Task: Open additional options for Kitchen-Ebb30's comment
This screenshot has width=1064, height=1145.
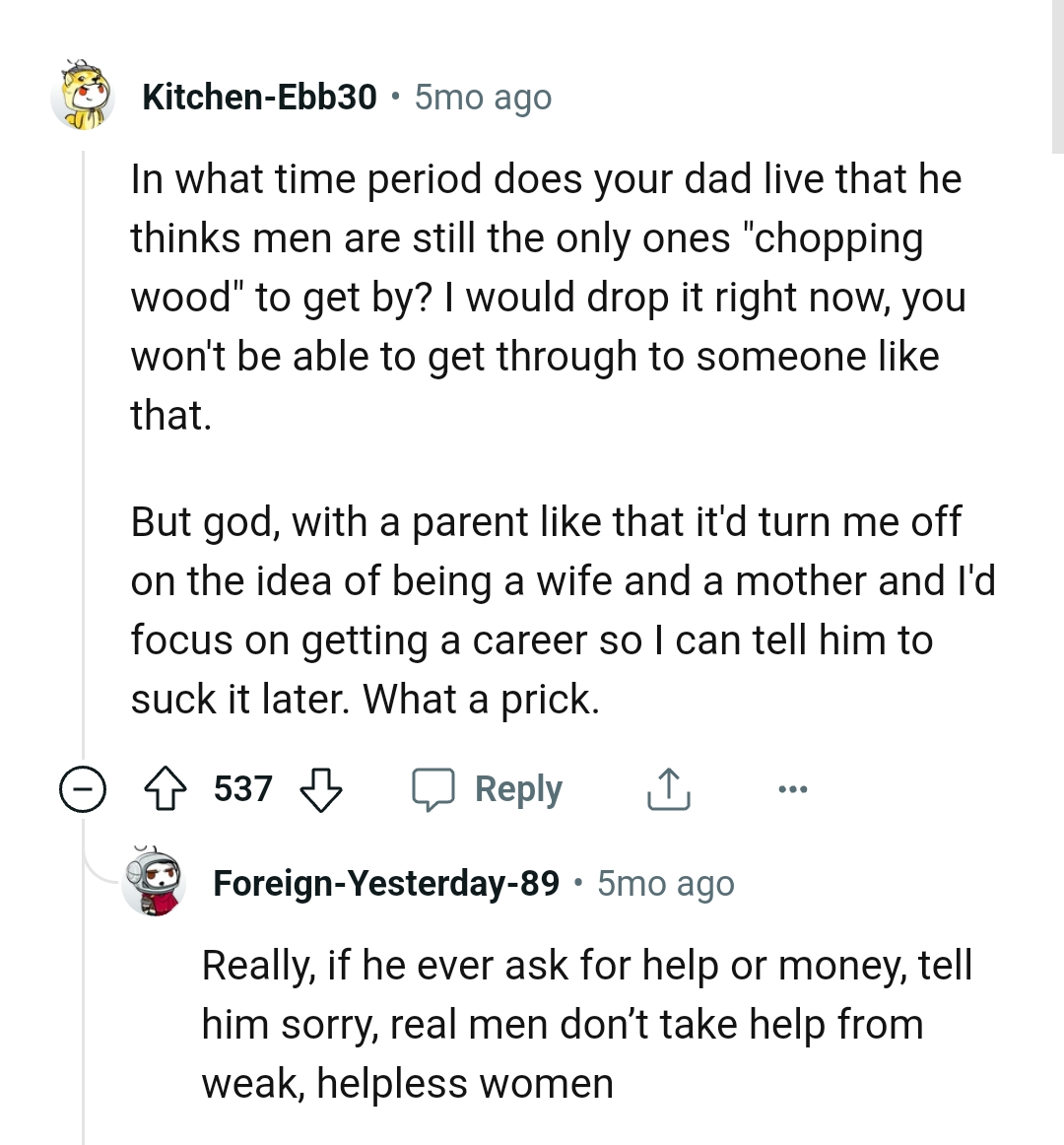Action: (794, 788)
